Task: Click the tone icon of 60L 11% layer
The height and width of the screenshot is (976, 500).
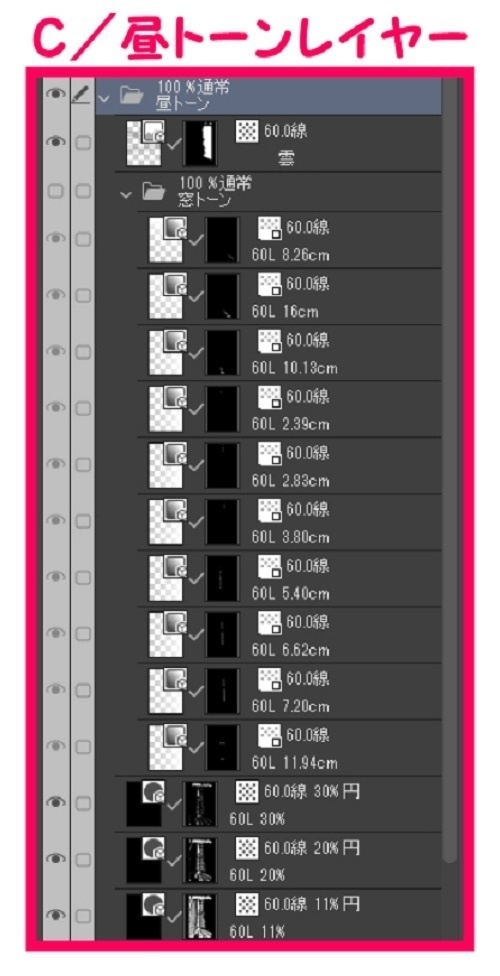Action: click(247, 905)
